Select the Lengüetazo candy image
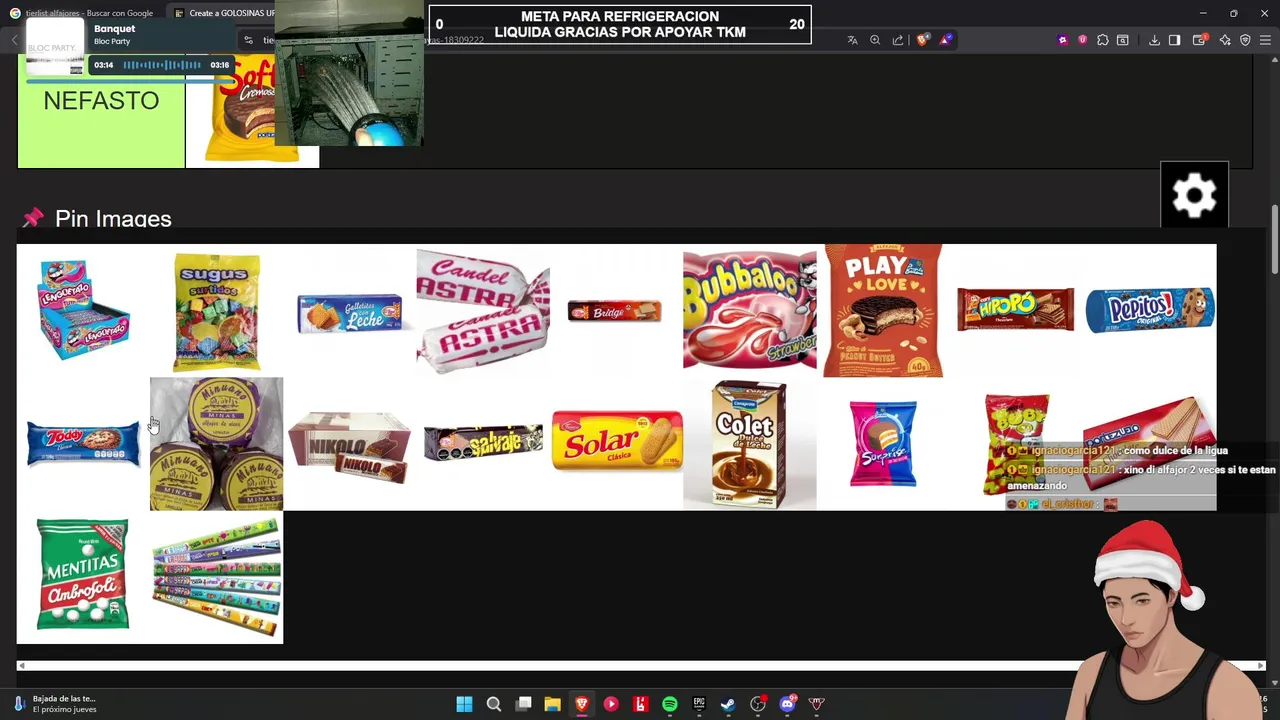Image resolution: width=1280 pixels, height=720 pixels. (83, 311)
